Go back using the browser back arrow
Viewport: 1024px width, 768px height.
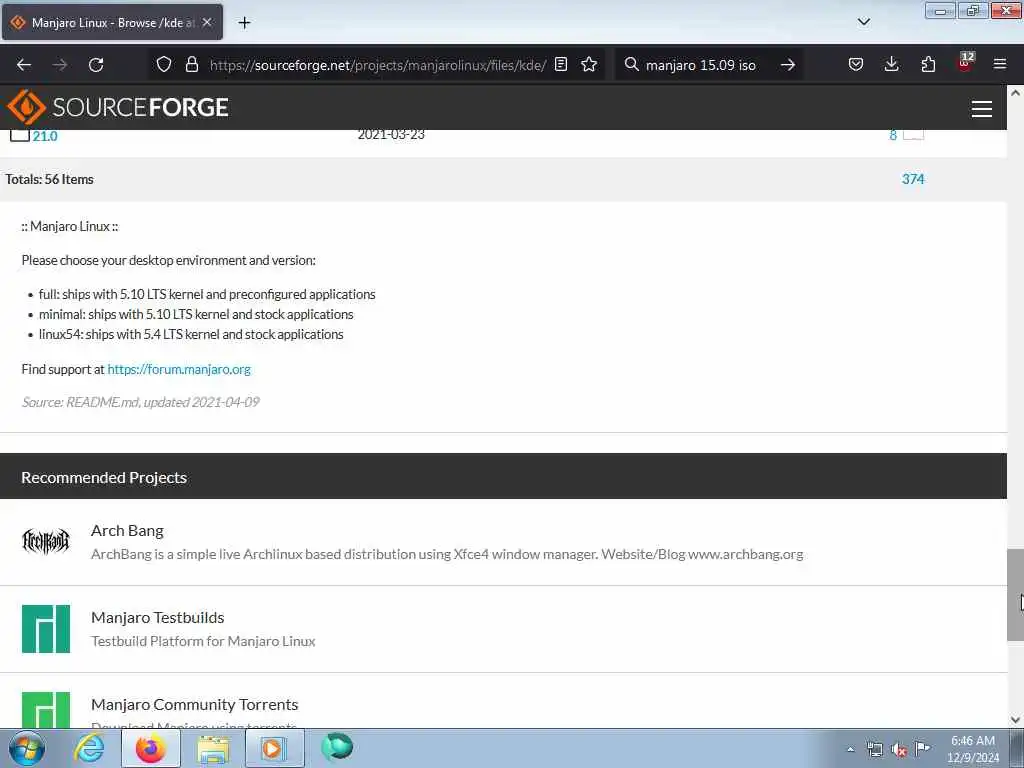(x=24, y=65)
